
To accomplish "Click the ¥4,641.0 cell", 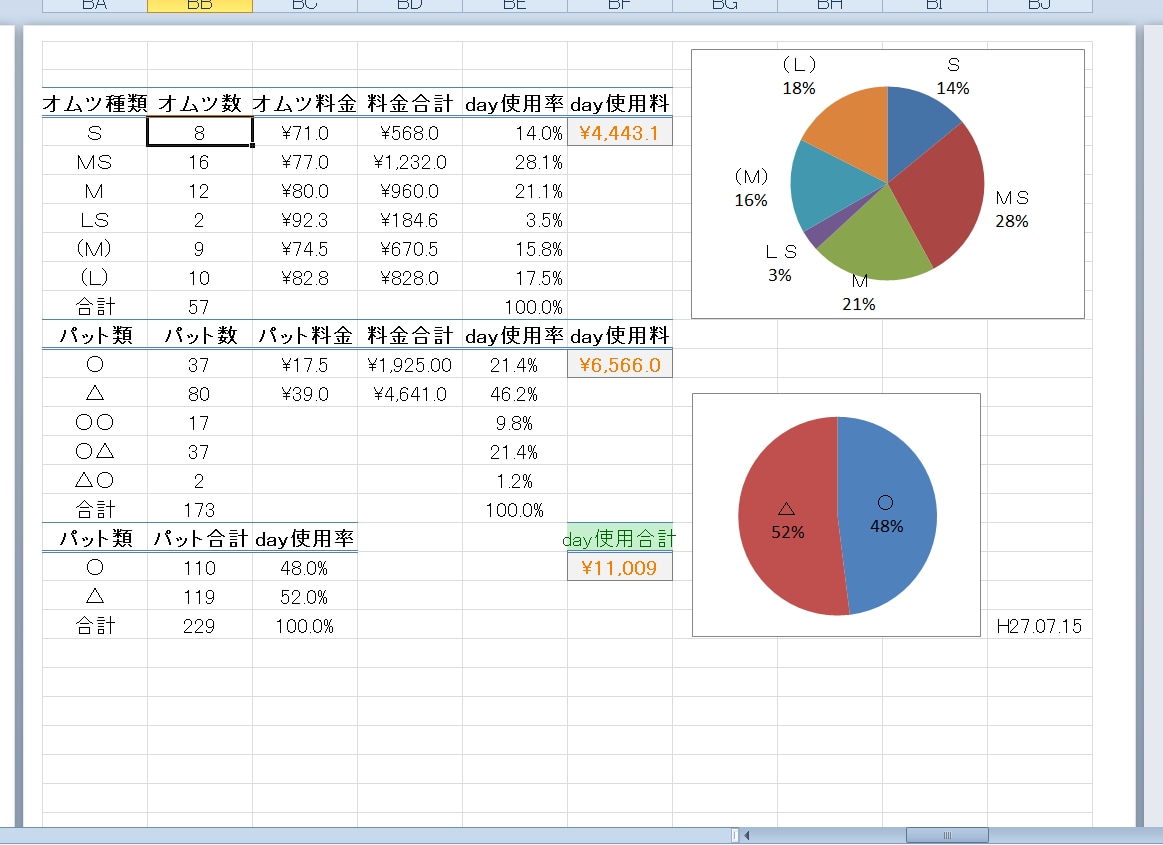I will (410, 394).
